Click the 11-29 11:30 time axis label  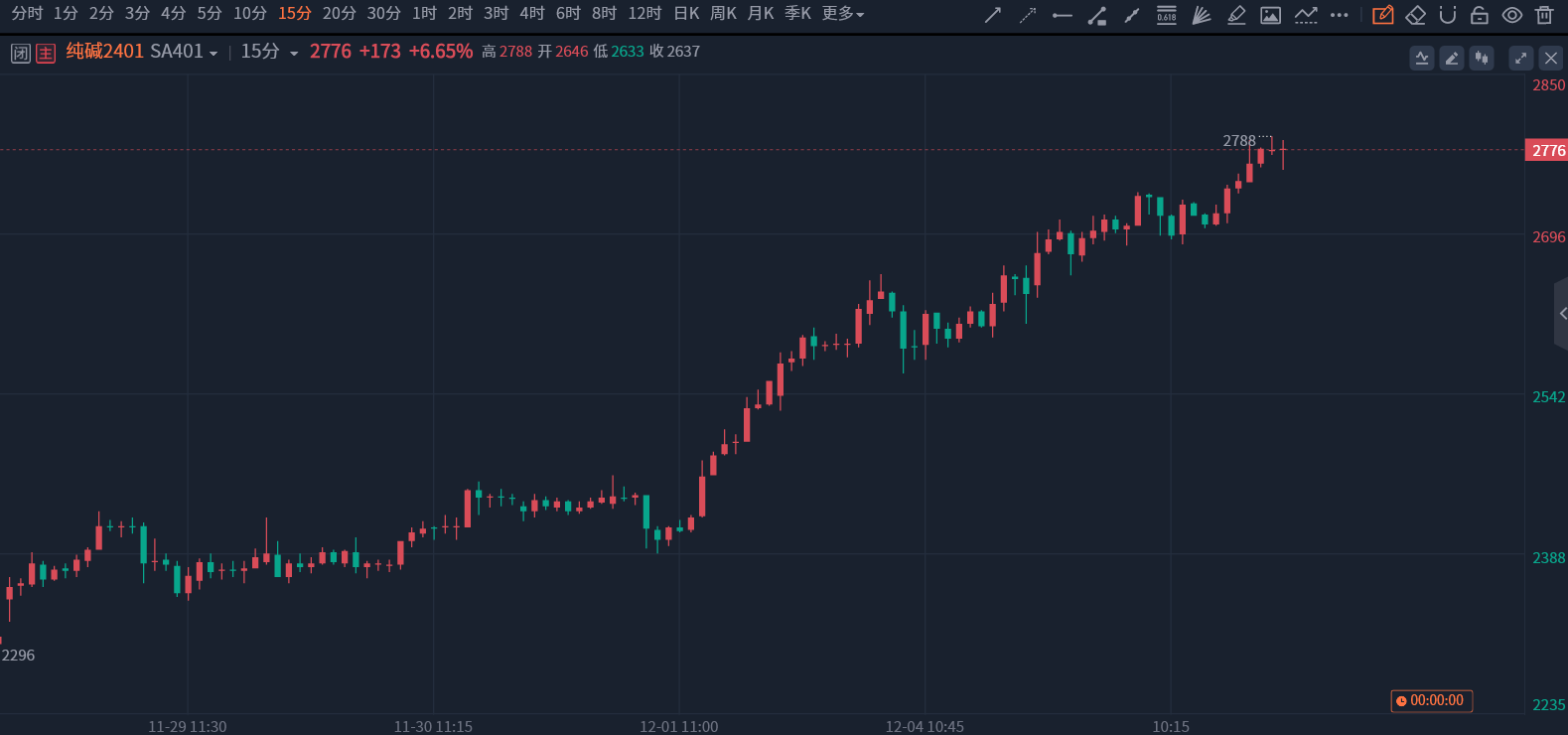[188, 726]
